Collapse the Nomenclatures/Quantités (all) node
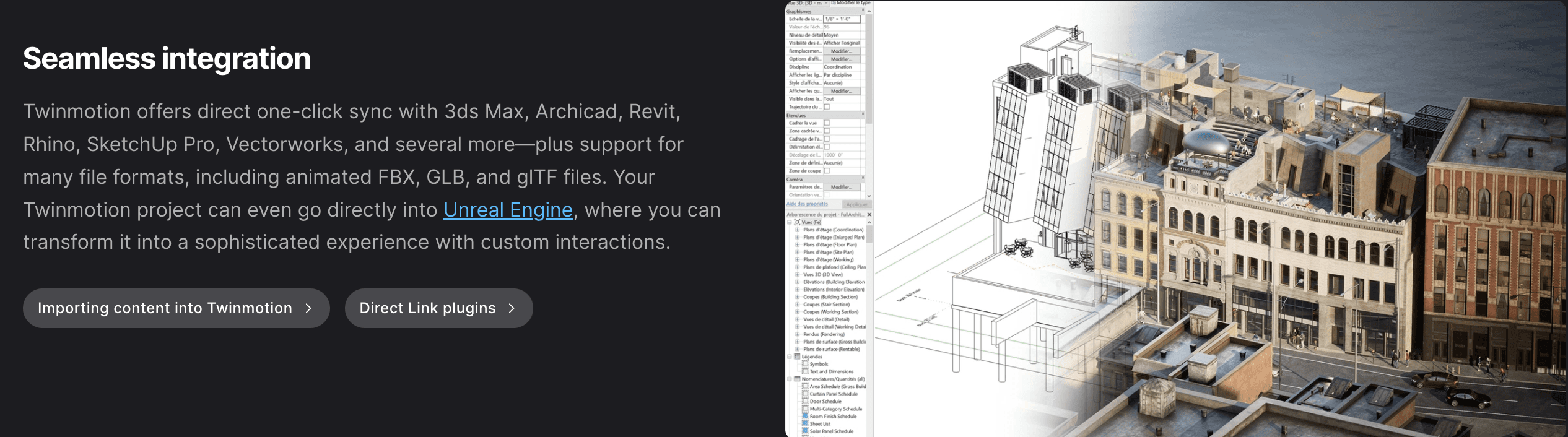 tap(790, 379)
